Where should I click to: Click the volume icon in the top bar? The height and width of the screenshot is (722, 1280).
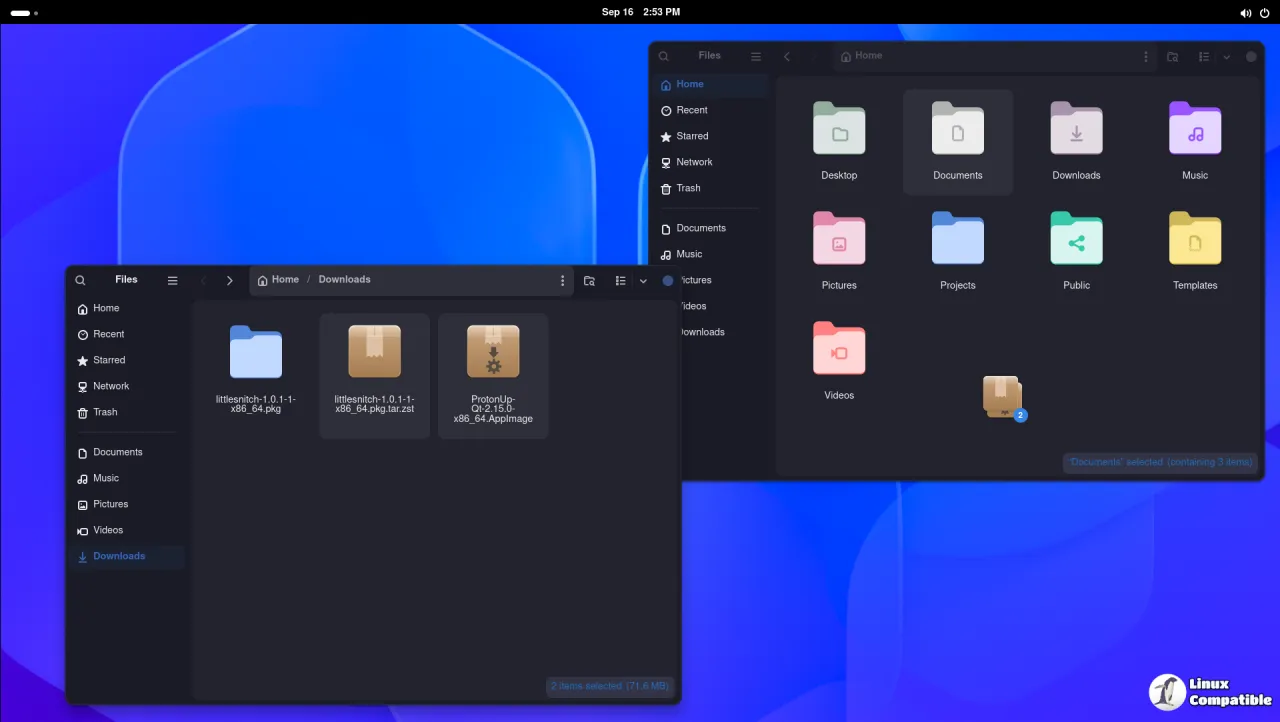(1245, 13)
